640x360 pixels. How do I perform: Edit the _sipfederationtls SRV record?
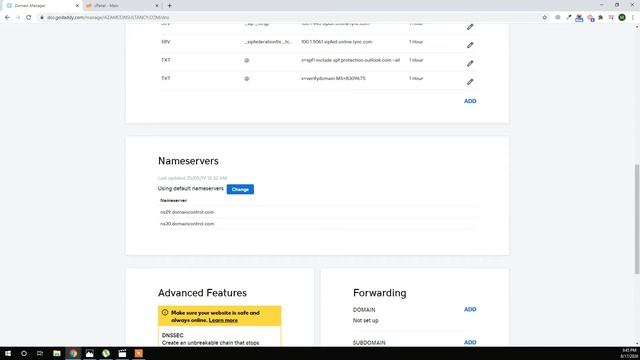point(470,45)
